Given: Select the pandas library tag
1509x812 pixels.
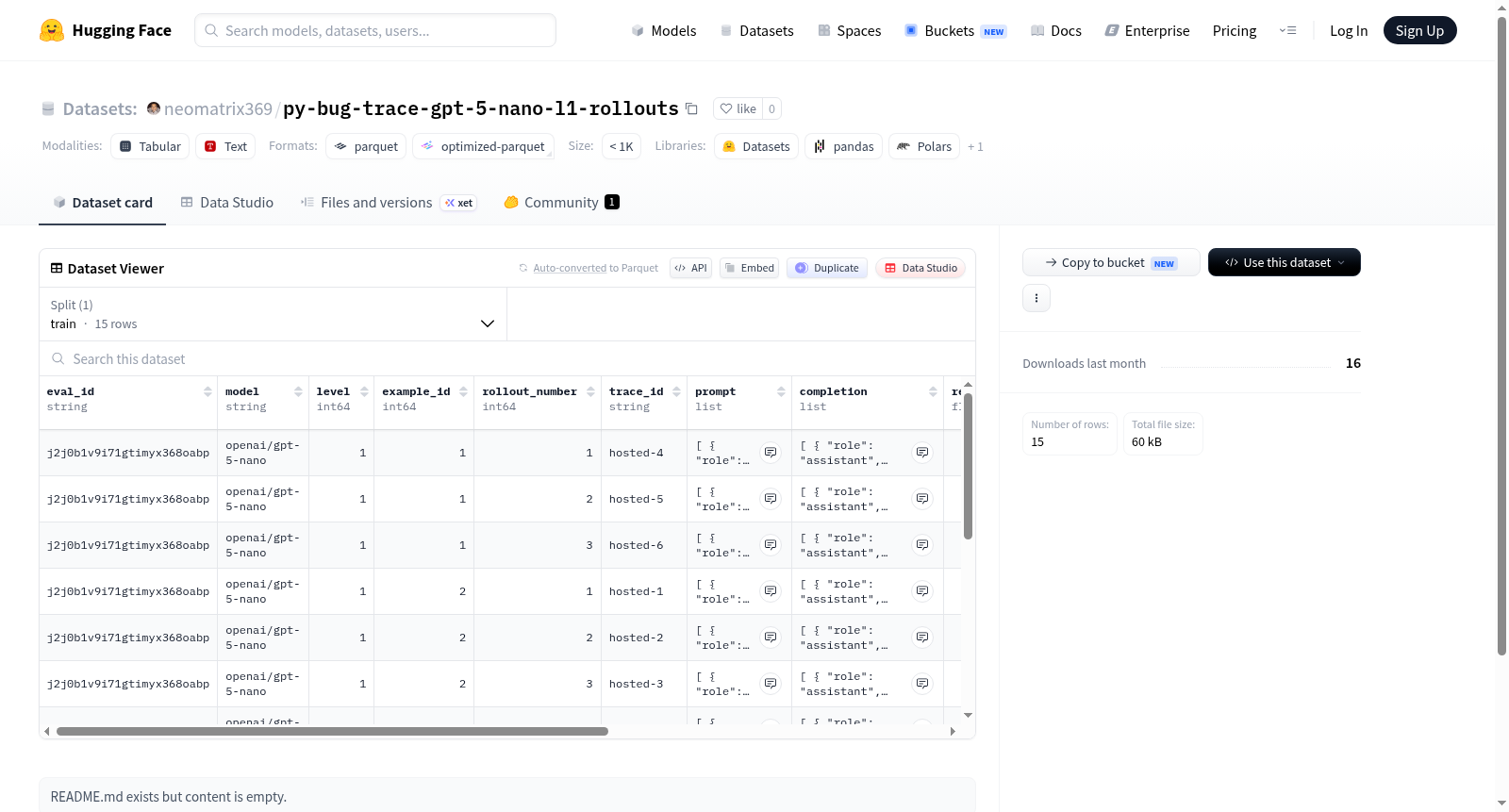Looking at the screenshot, I should [844, 146].
